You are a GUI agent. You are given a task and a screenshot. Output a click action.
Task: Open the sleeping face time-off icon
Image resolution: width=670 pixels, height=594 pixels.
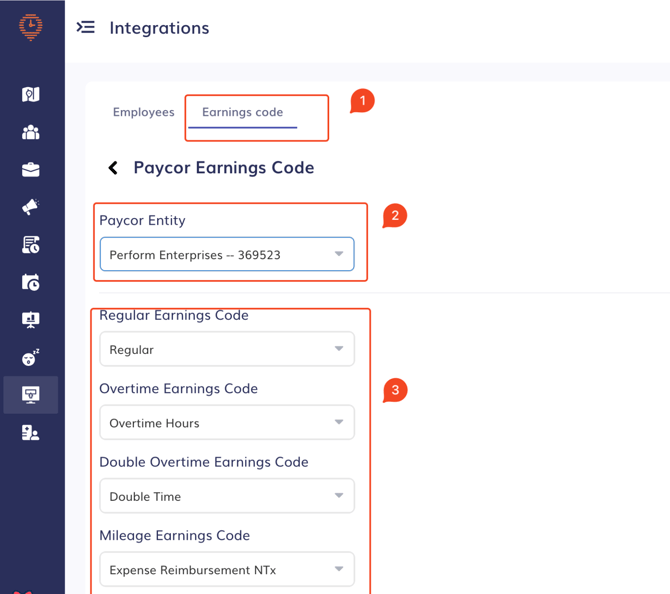pyautogui.click(x=31, y=357)
